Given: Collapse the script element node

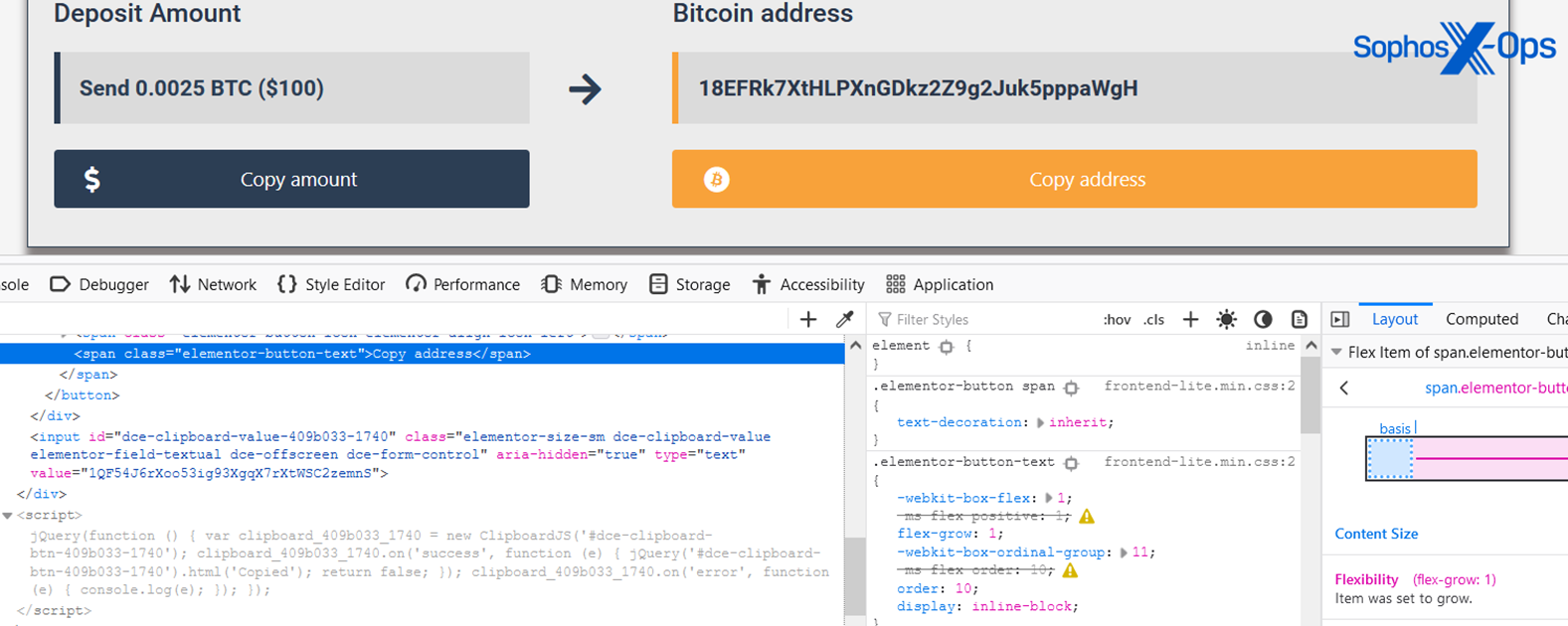Looking at the screenshot, I should click(x=8, y=516).
